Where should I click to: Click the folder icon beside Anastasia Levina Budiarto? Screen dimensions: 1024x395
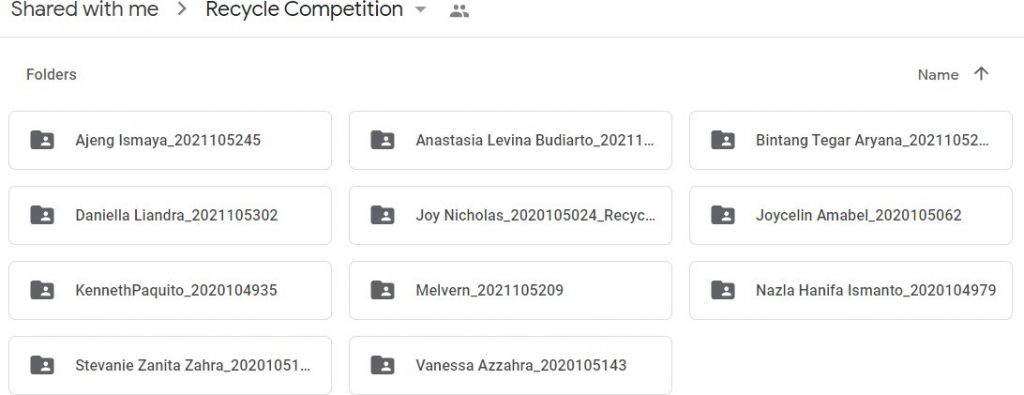383,140
